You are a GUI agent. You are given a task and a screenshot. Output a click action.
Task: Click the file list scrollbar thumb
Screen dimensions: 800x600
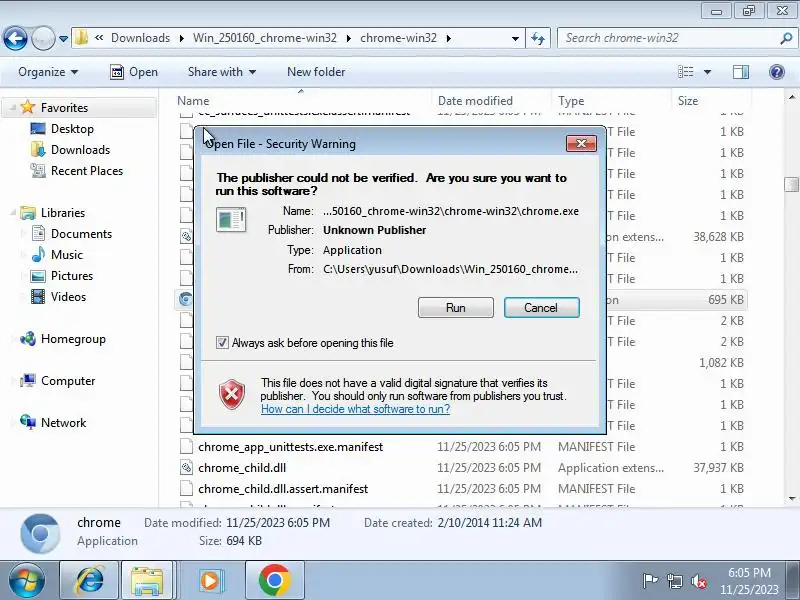point(791,184)
